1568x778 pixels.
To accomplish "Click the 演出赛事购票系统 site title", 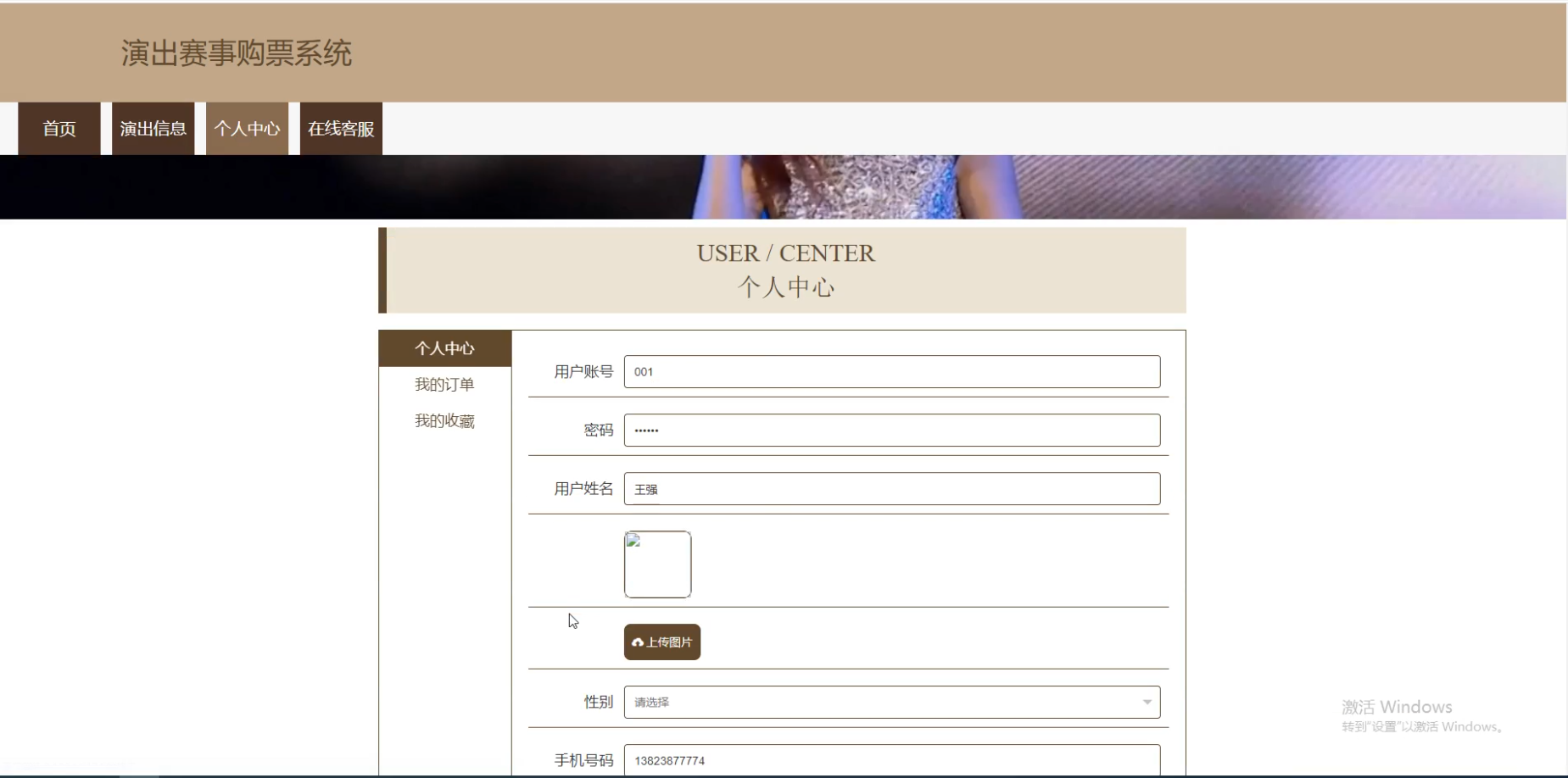I will [x=238, y=53].
